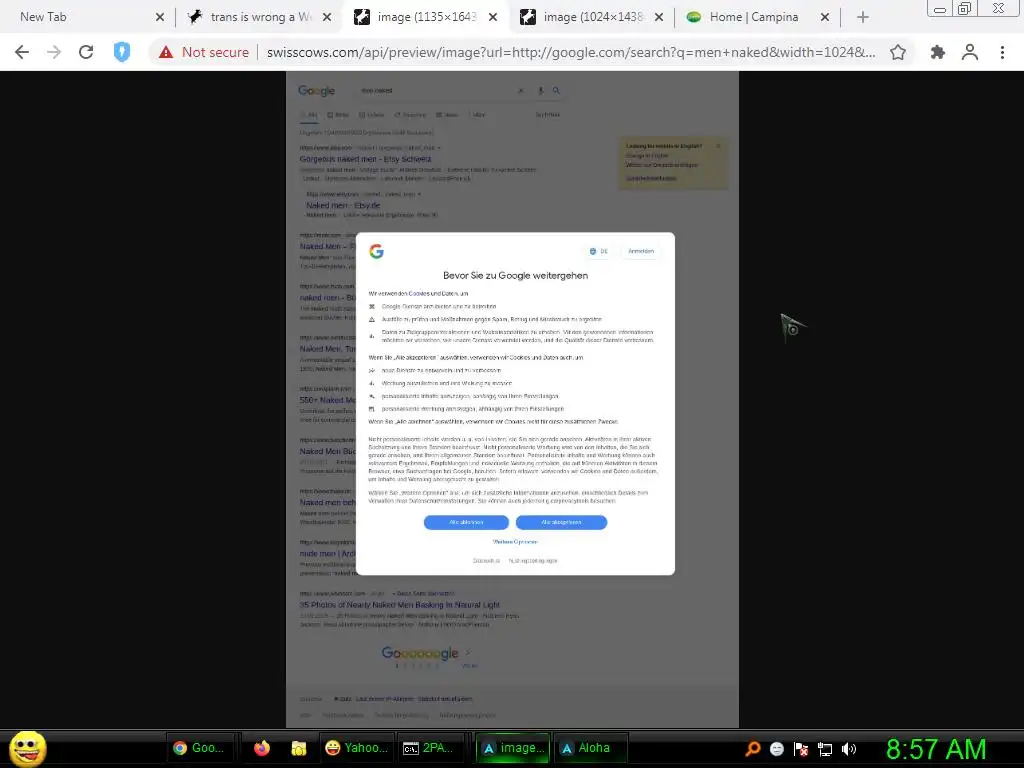Close the image (1135×1643) tab
Image resolution: width=1024 pixels, height=768 pixels.
click(493, 17)
